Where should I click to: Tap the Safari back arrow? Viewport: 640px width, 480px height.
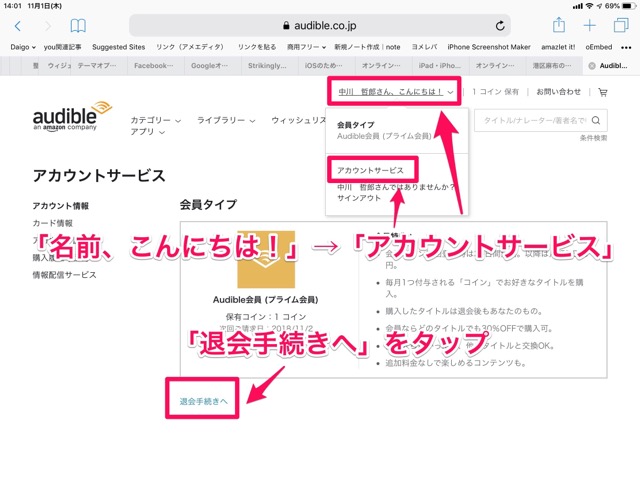pos(17,26)
